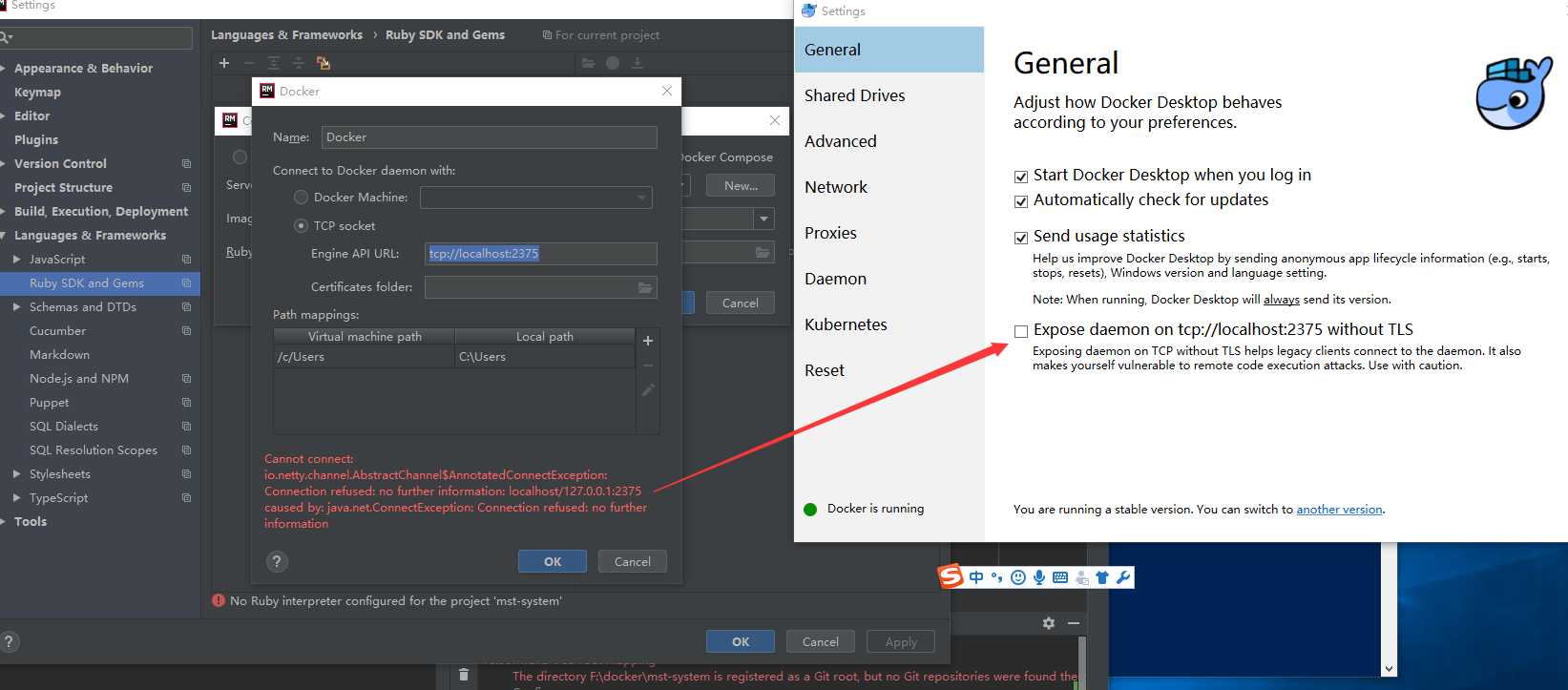The height and width of the screenshot is (690, 1568).
Task: Click the Sogou account login icon
Action: [x=1081, y=577]
